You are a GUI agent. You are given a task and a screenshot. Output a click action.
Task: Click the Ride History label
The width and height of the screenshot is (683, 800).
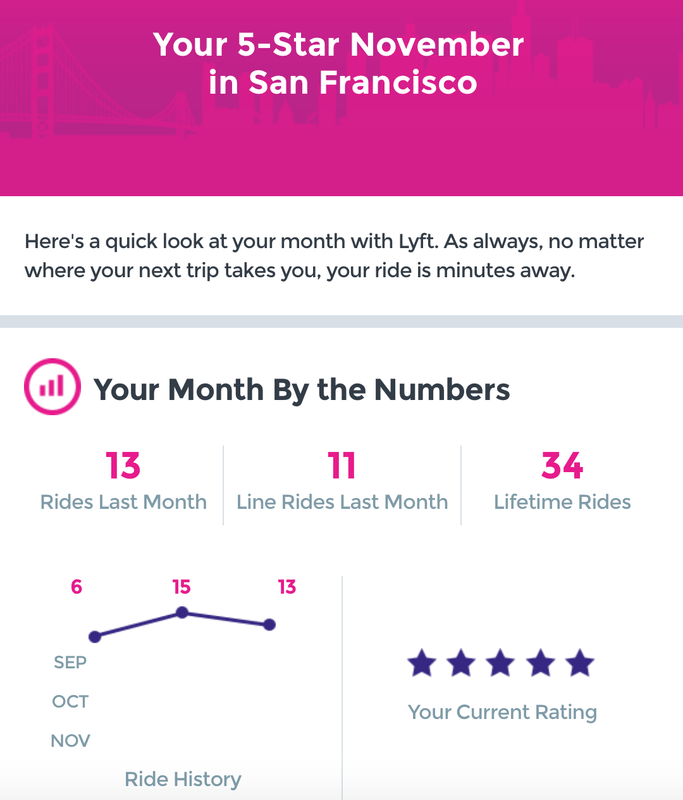183,779
